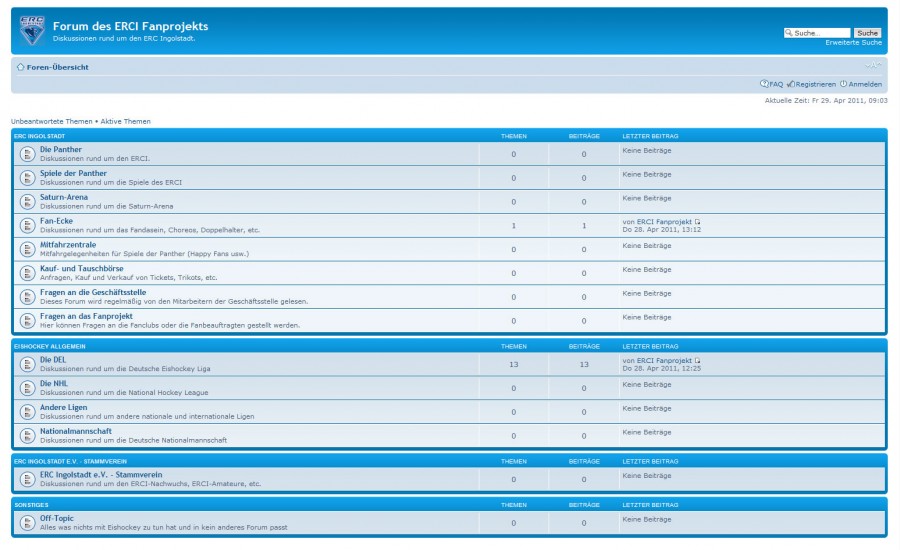Open the Off-Topic forum
Image resolution: width=900 pixels, height=550 pixels.
click(x=57, y=518)
